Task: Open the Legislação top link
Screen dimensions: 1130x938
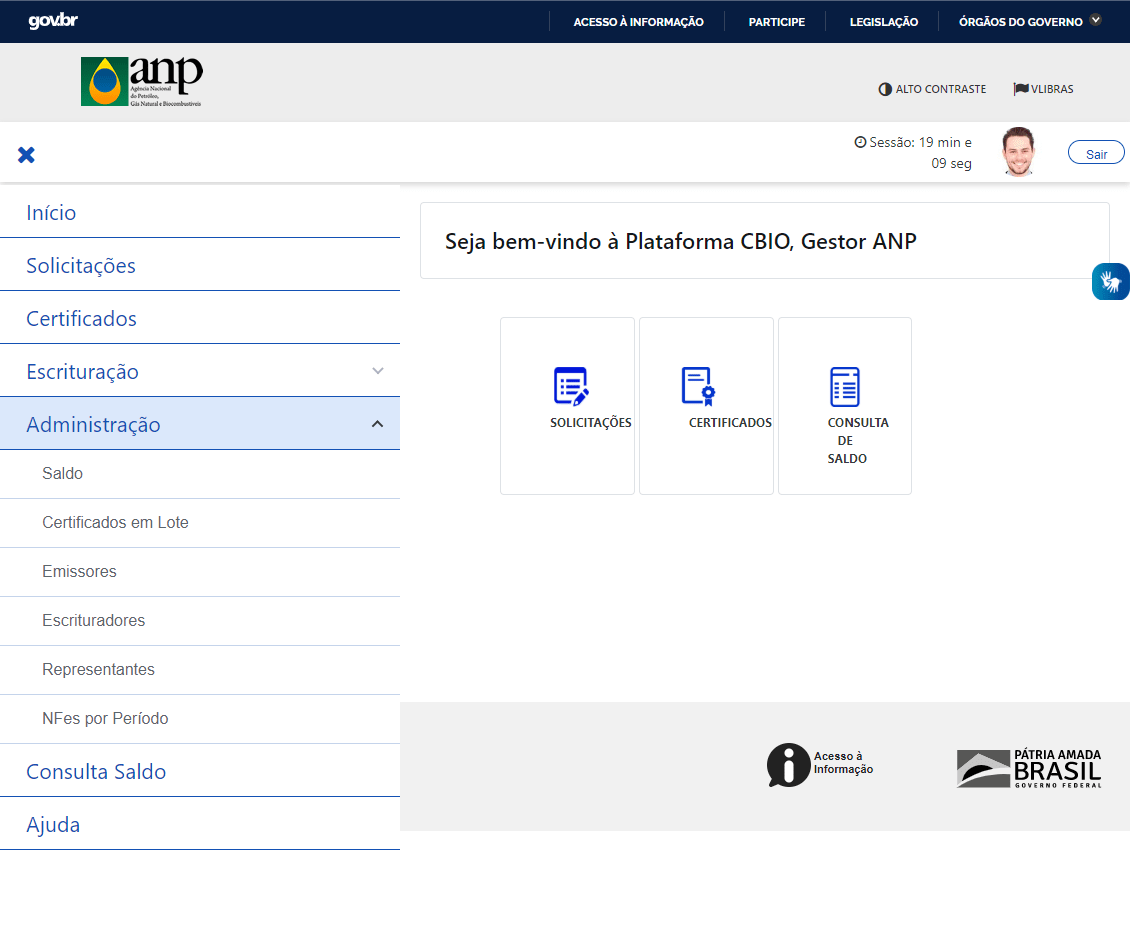Action: [x=884, y=22]
